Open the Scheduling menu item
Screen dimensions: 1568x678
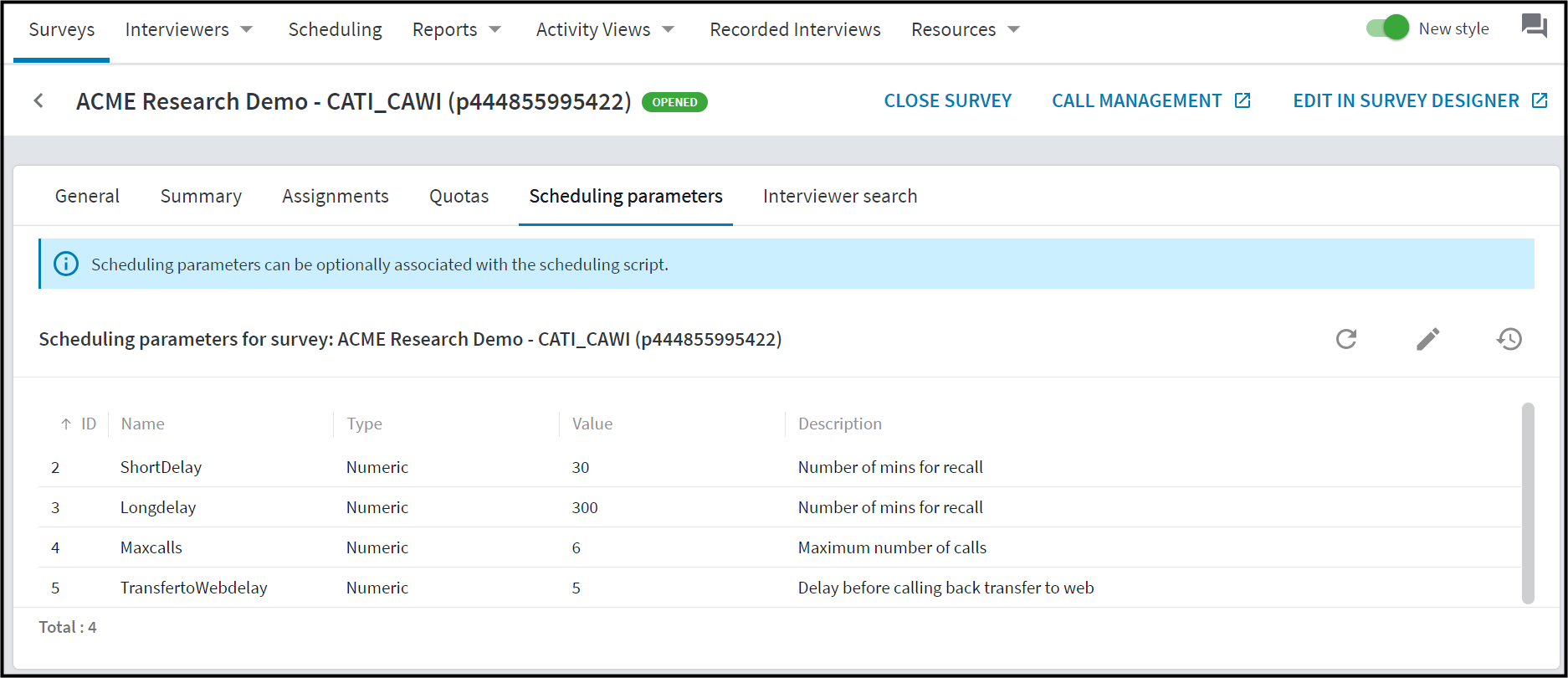click(335, 29)
